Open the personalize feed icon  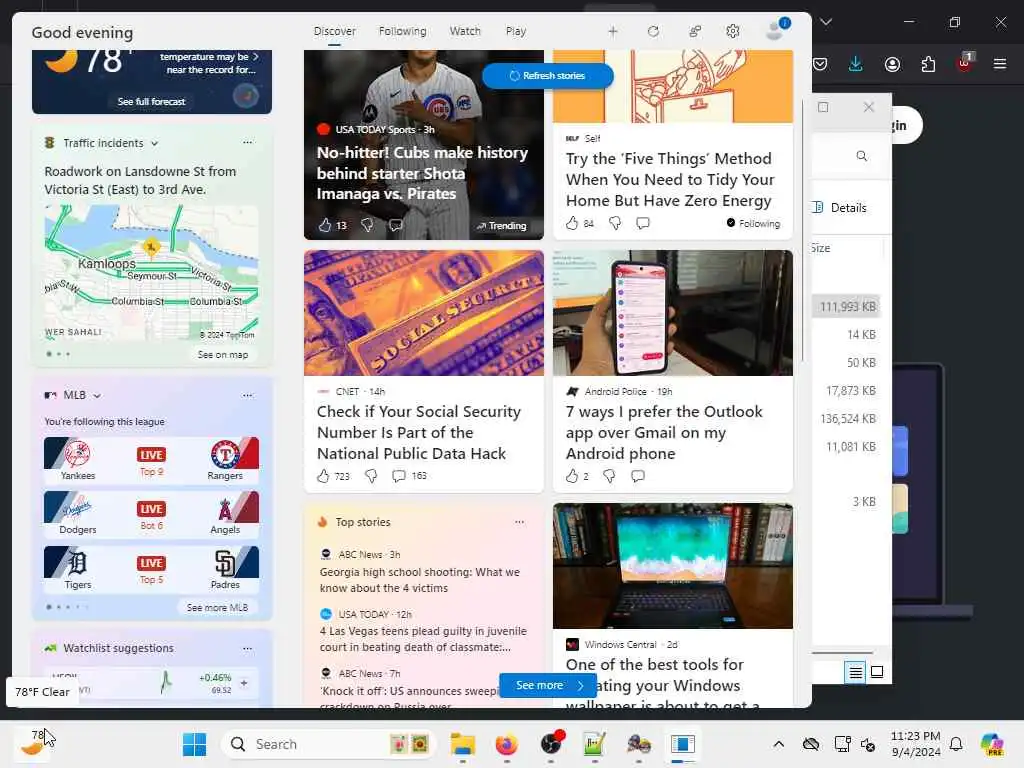[x=695, y=31]
